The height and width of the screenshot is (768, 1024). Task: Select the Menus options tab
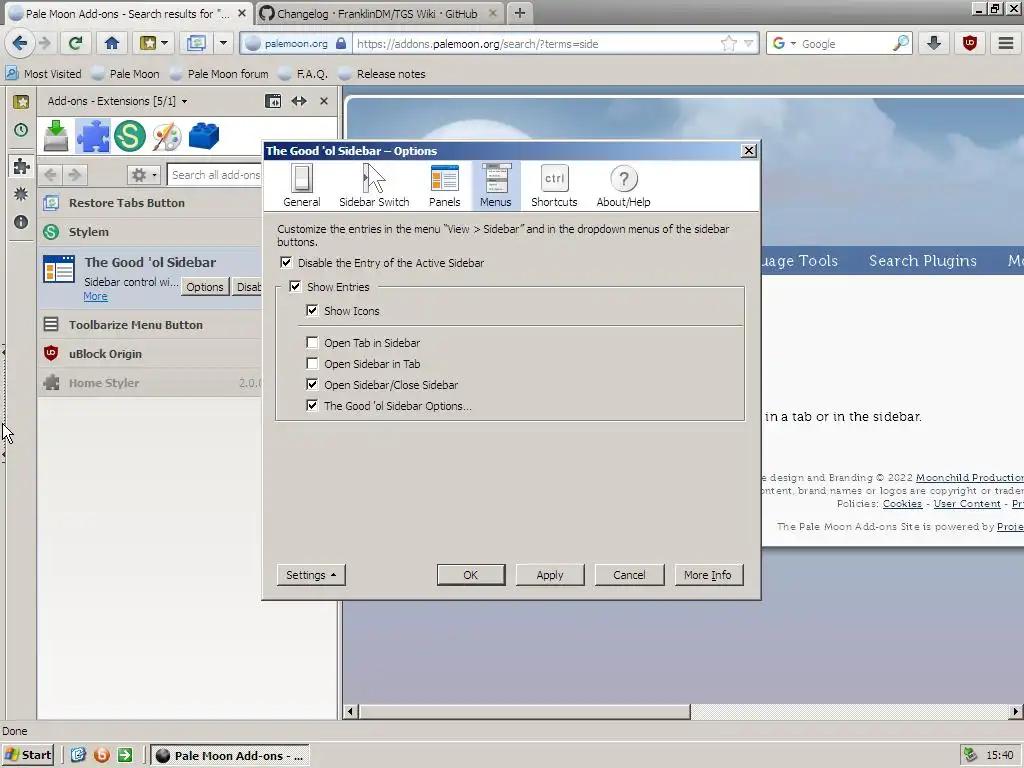[x=496, y=185]
